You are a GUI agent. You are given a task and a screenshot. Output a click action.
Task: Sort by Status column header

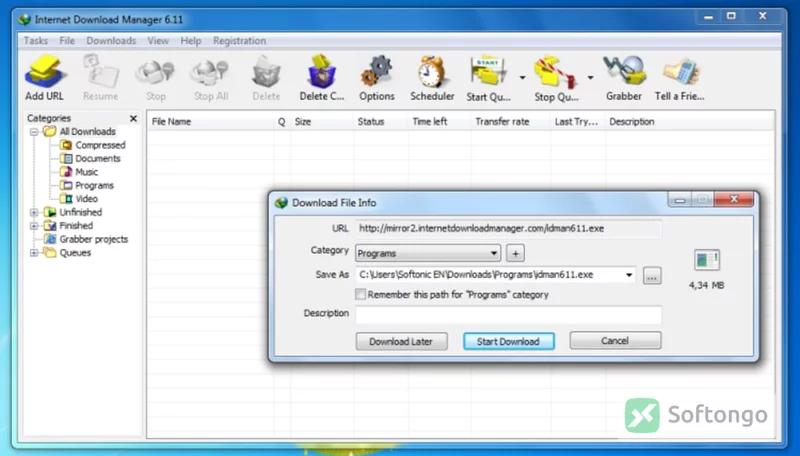(381, 122)
